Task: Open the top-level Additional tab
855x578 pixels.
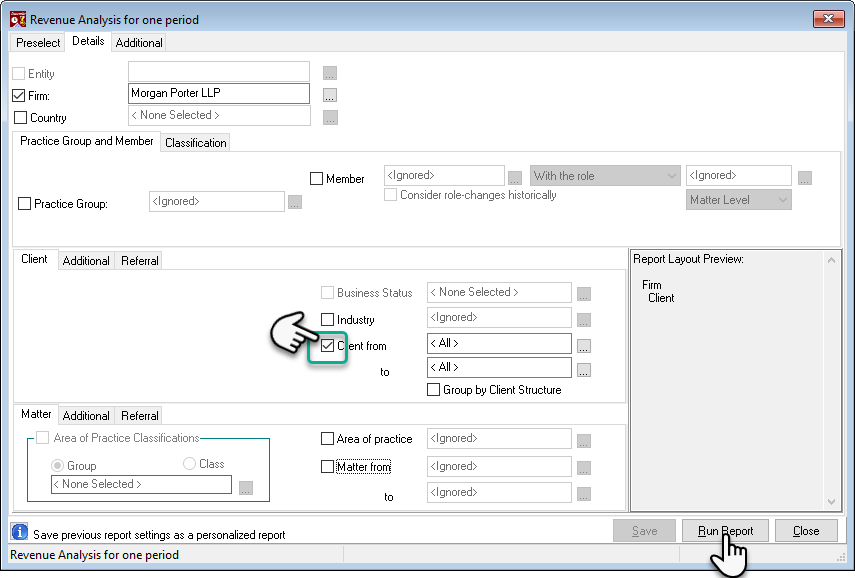Action: tap(139, 43)
